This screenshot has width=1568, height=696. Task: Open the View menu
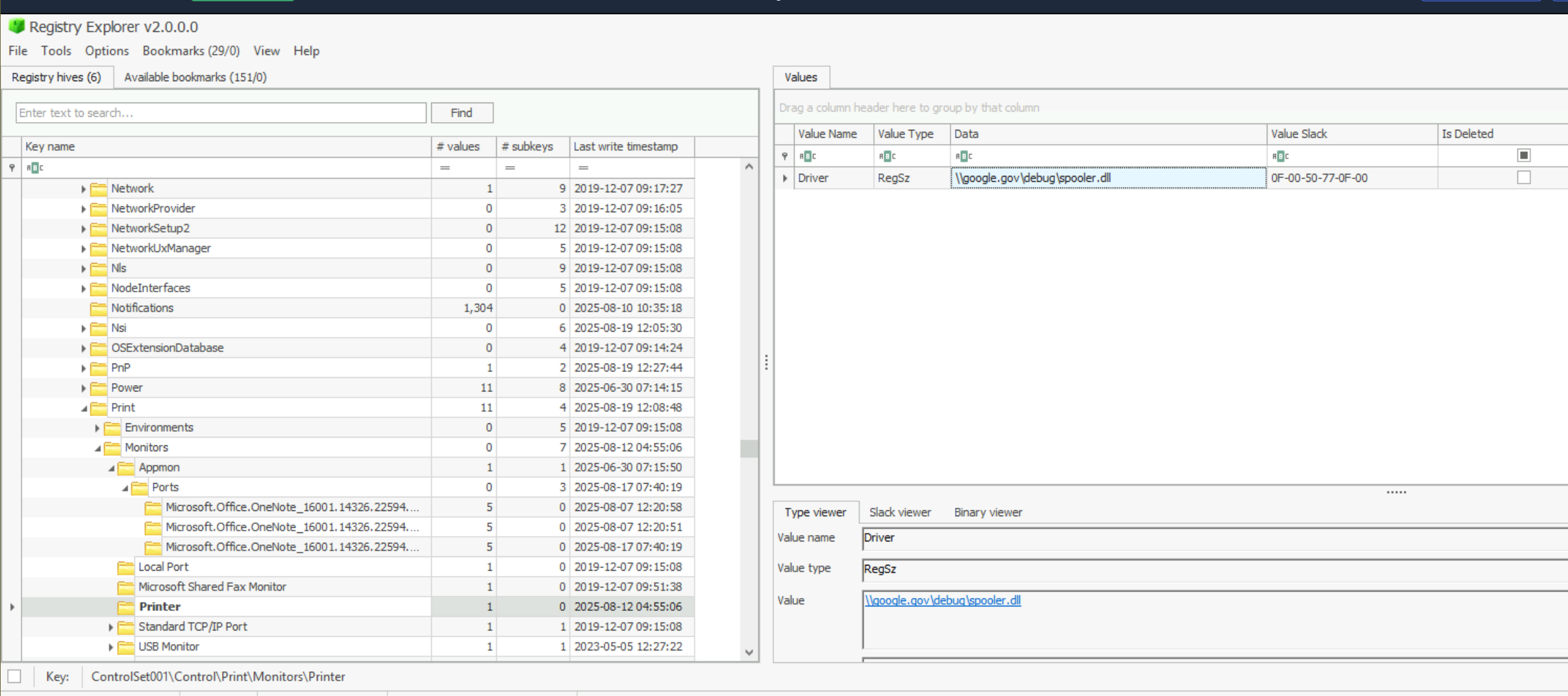point(266,51)
